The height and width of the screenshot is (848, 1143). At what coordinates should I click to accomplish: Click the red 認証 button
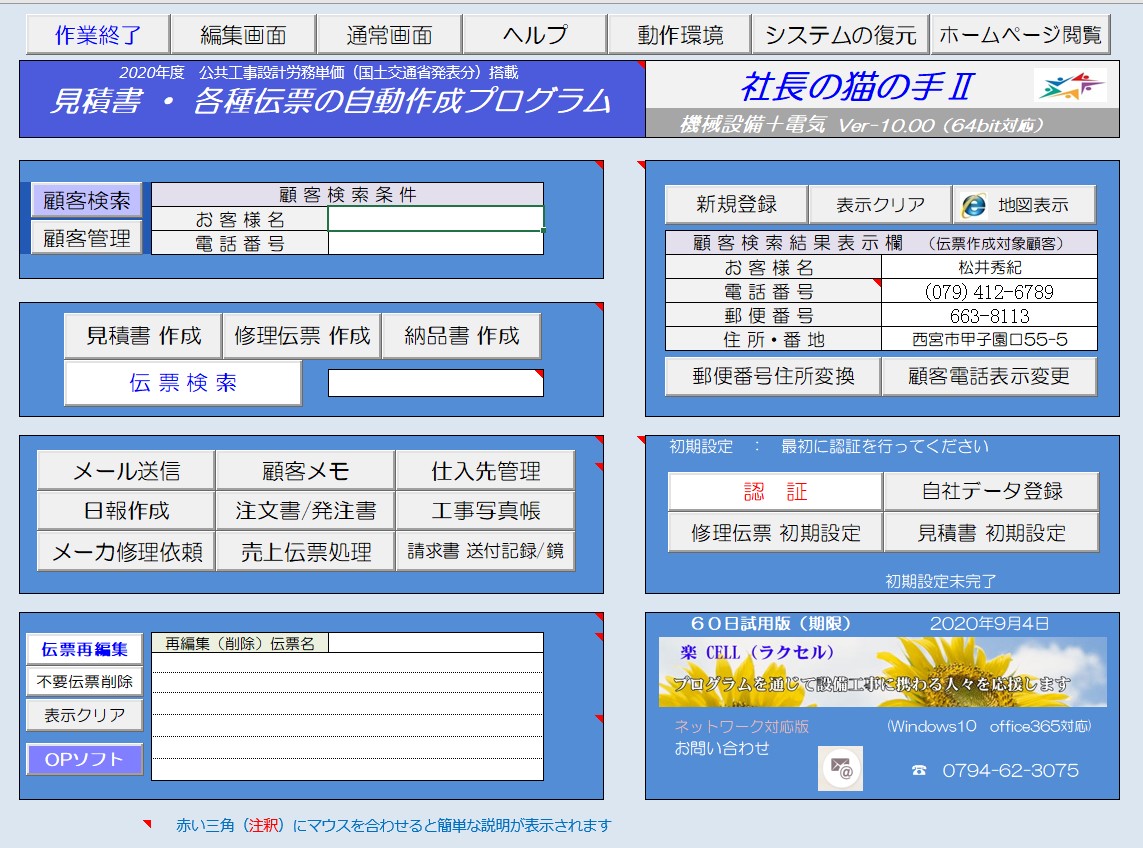click(775, 491)
